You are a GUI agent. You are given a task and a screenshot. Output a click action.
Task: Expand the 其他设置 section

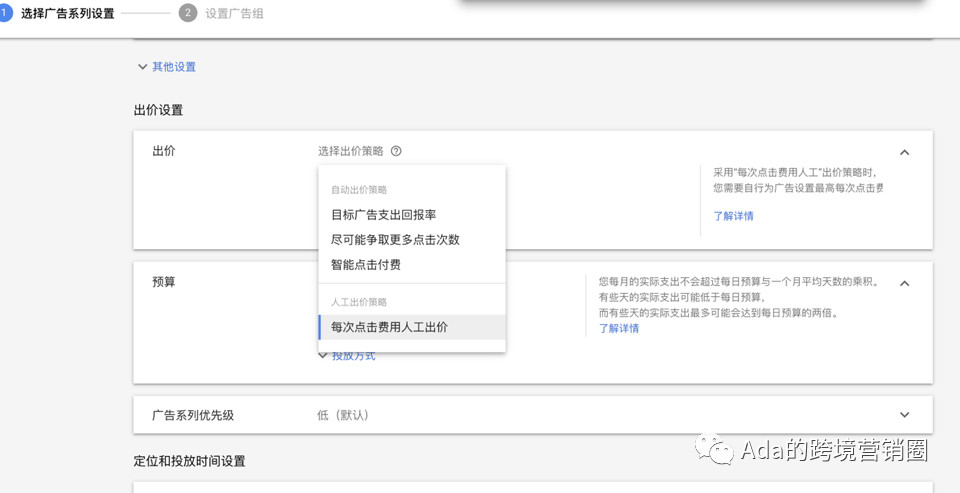(167, 67)
